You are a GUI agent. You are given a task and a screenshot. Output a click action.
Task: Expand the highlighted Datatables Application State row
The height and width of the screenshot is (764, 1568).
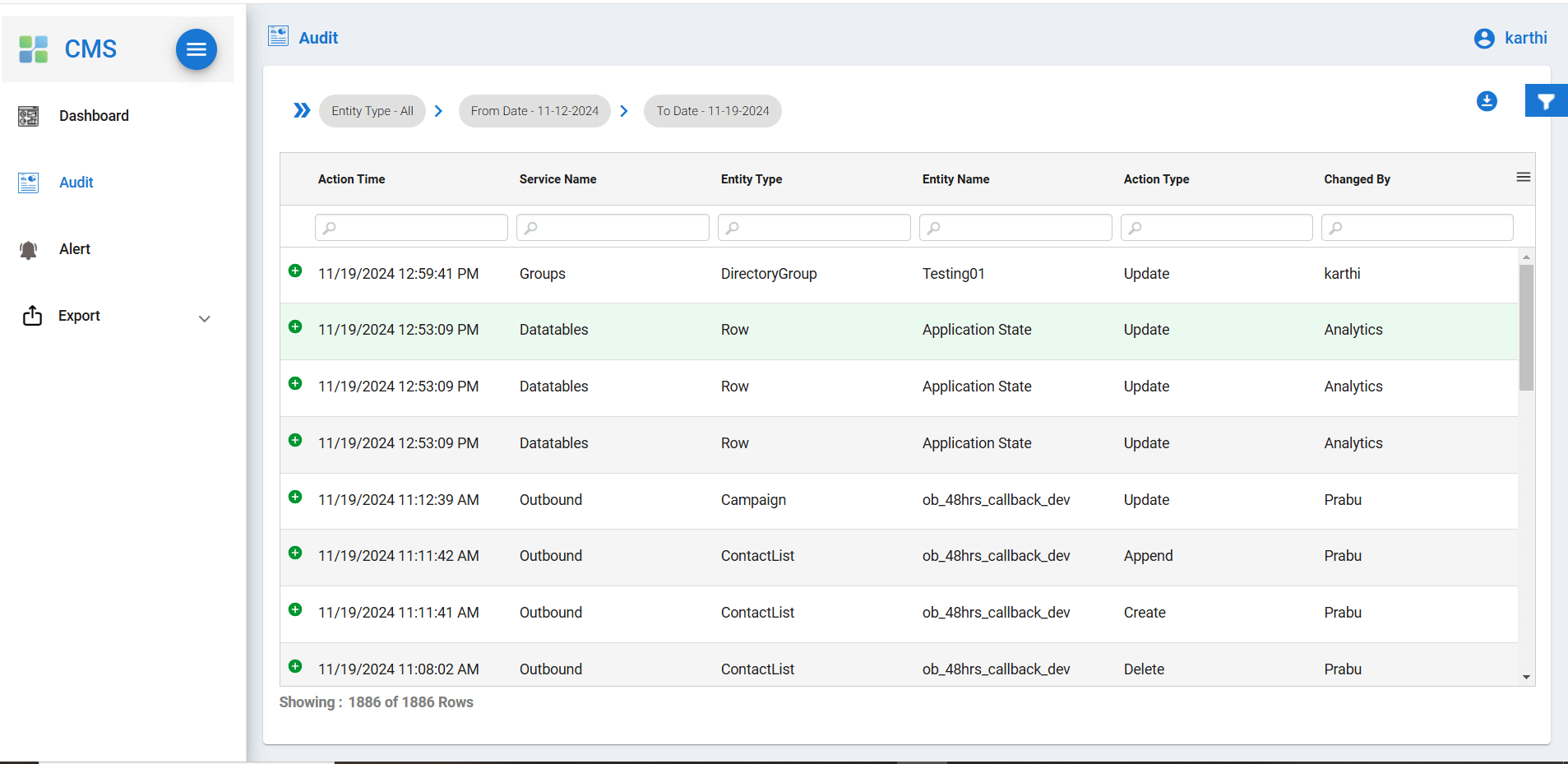(295, 326)
